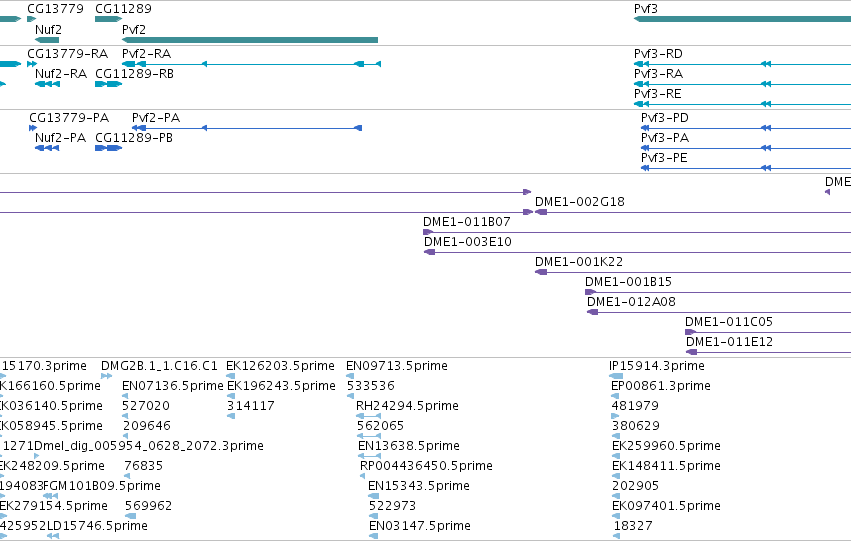
Task: Select the DME1-011B07 clone arrow
Action: (x=637, y=232)
